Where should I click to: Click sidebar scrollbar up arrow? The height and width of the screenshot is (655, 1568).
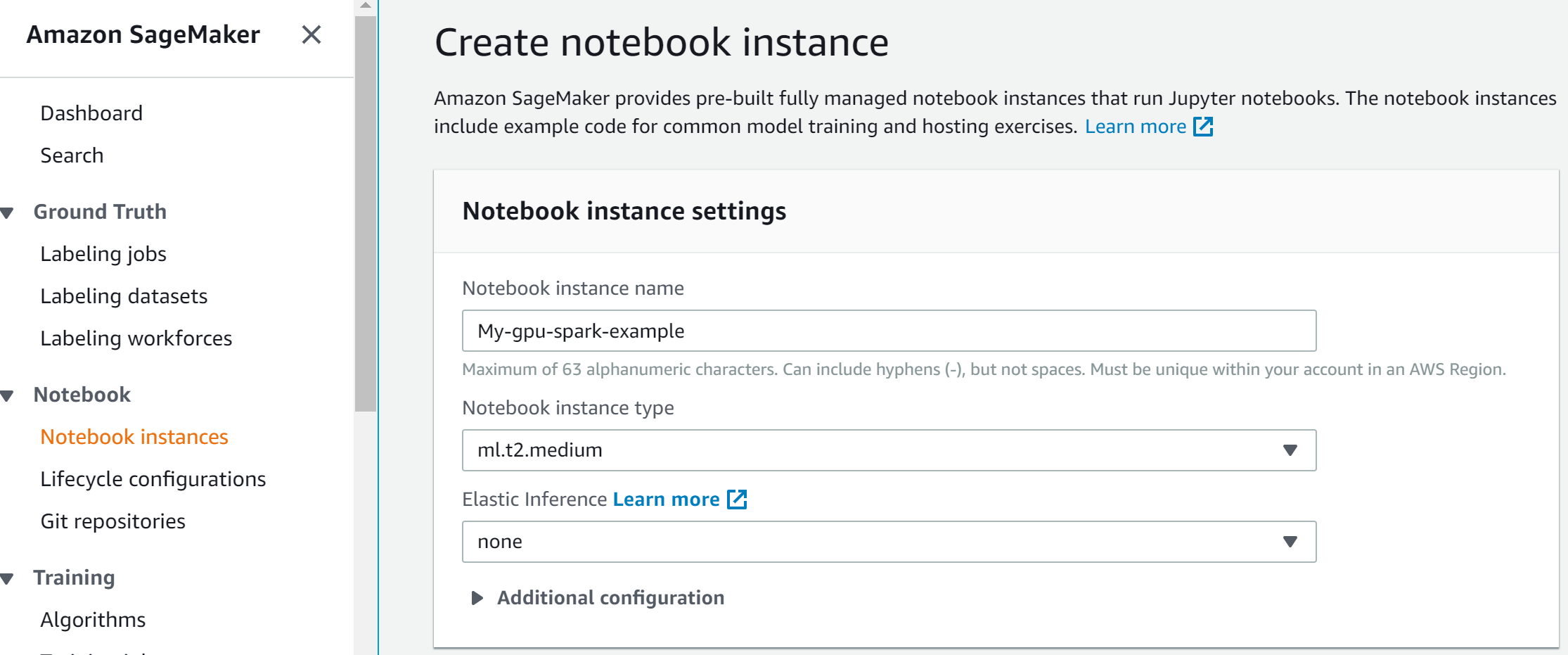pyautogui.click(x=366, y=6)
